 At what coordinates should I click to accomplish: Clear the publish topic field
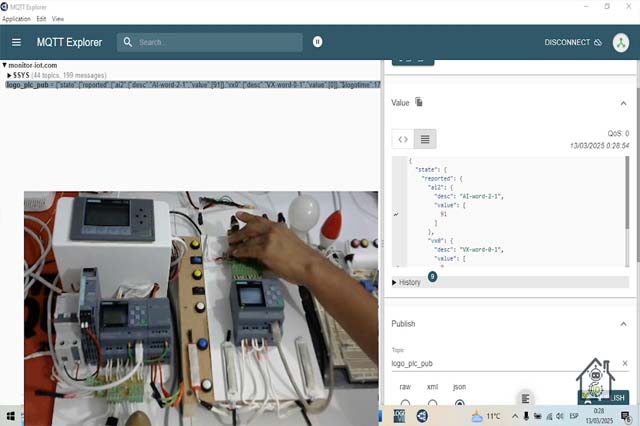[x=625, y=364]
